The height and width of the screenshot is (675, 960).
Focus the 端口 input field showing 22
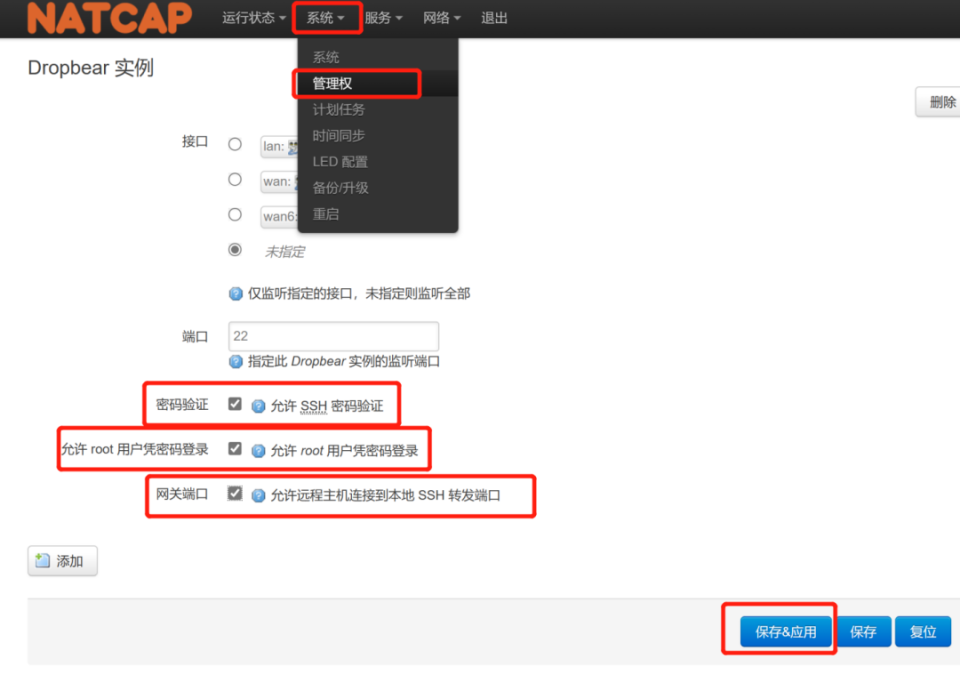pos(334,336)
